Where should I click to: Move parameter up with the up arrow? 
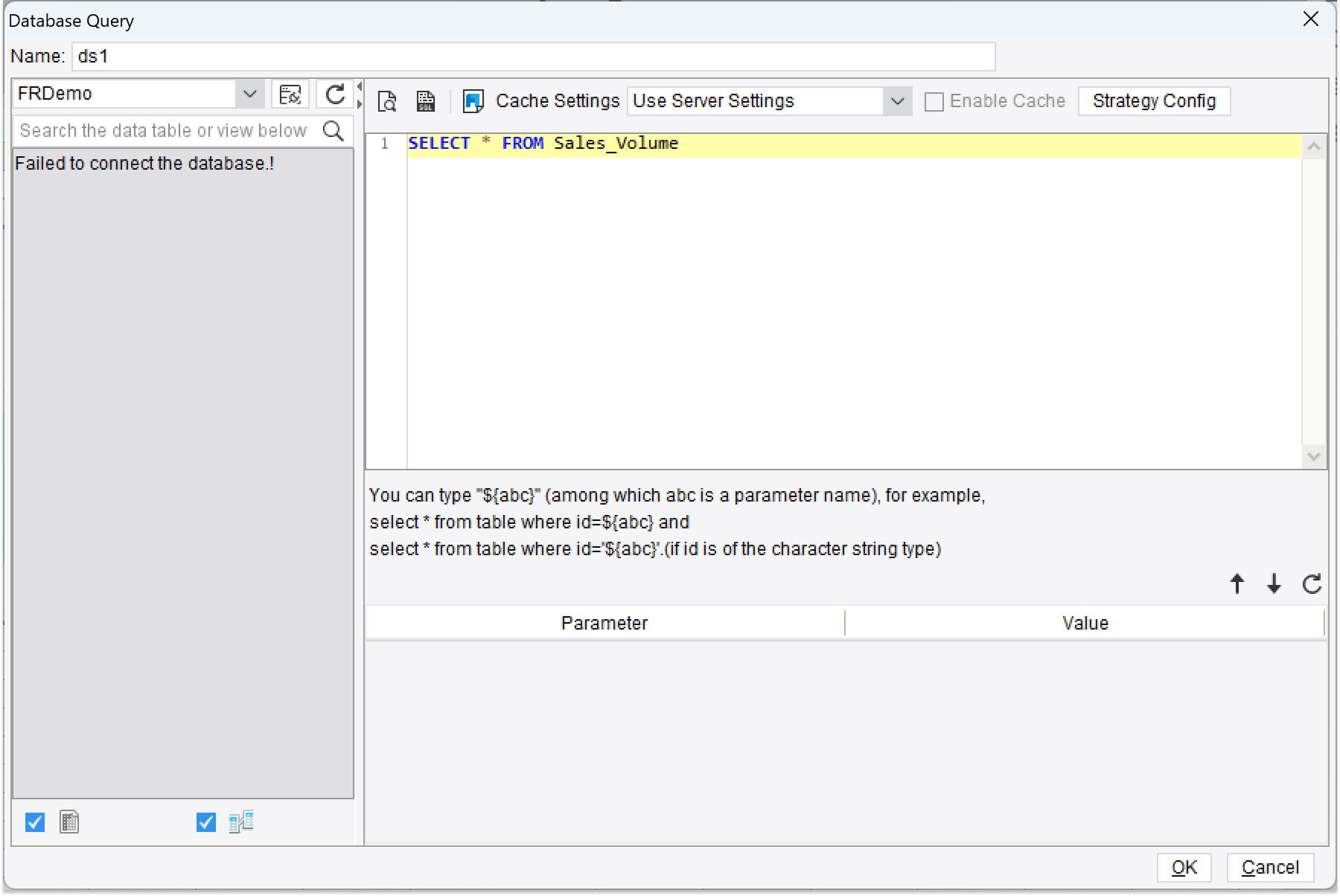click(1237, 584)
